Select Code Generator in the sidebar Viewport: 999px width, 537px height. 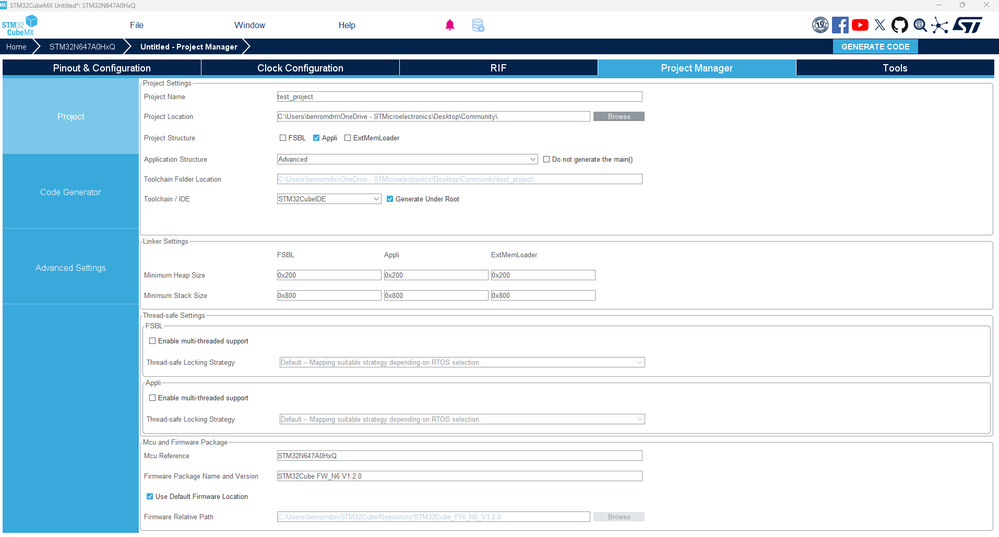pos(70,192)
